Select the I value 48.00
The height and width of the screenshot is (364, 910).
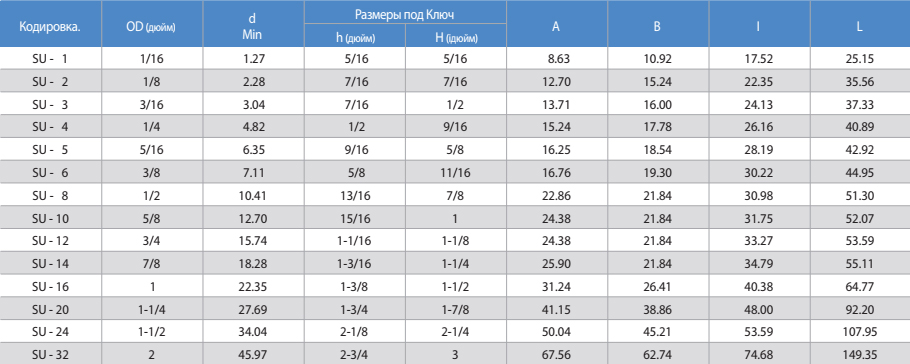[x=759, y=309]
